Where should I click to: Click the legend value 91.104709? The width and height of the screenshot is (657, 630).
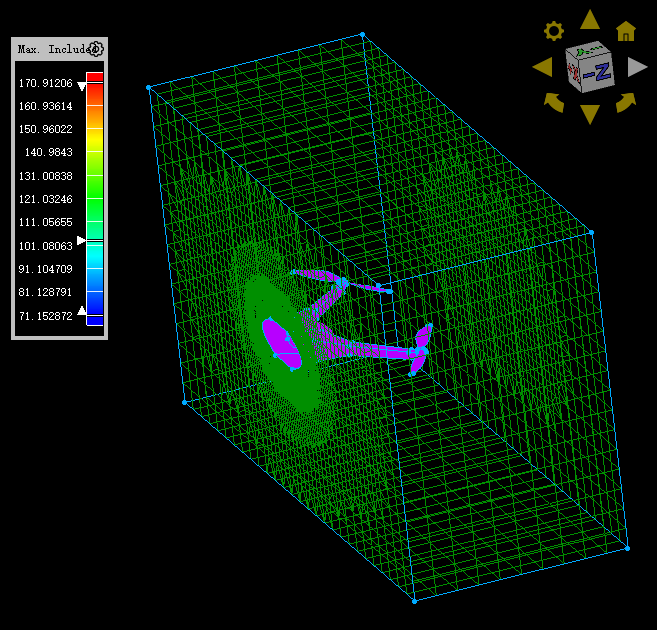point(46,269)
